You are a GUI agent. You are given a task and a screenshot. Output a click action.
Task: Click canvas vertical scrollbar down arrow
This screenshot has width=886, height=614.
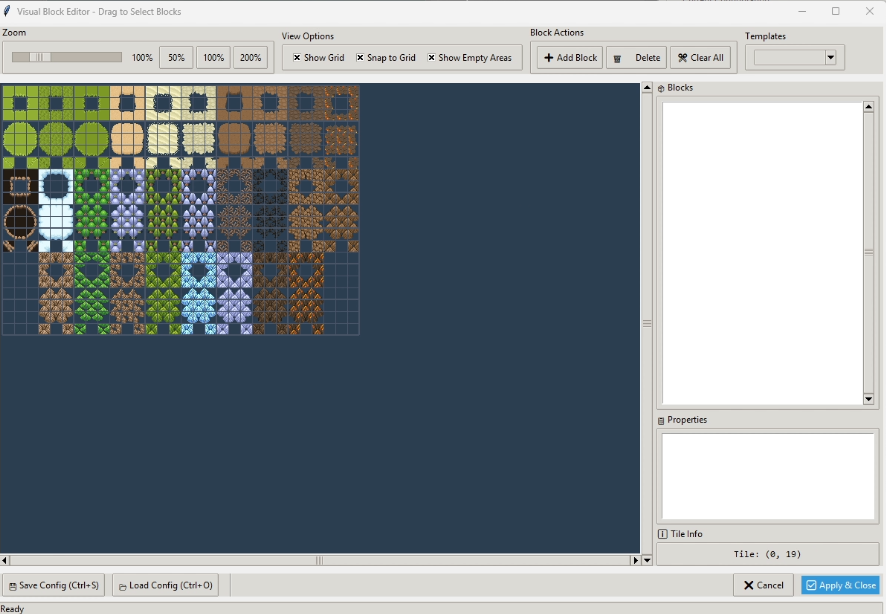(x=647, y=560)
